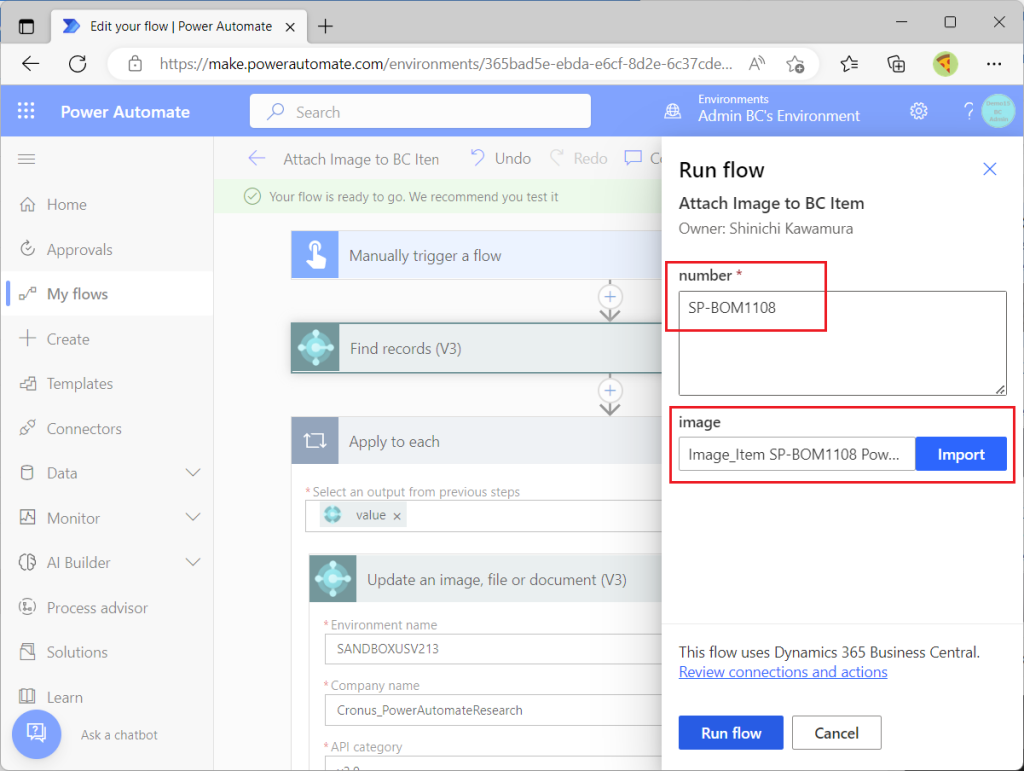Add this page to favorites
This screenshot has height=771, width=1024.
[795, 64]
